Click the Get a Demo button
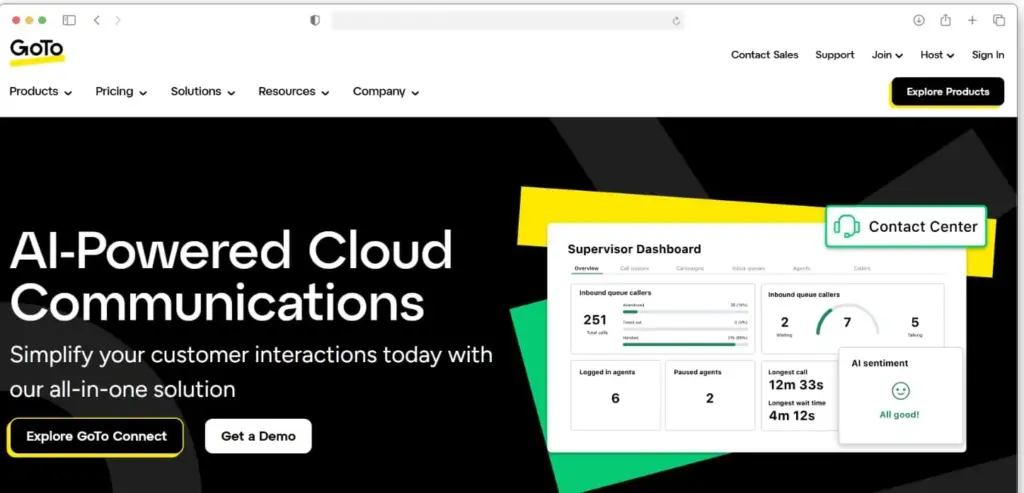The height and width of the screenshot is (493, 1024). [x=258, y=436]
